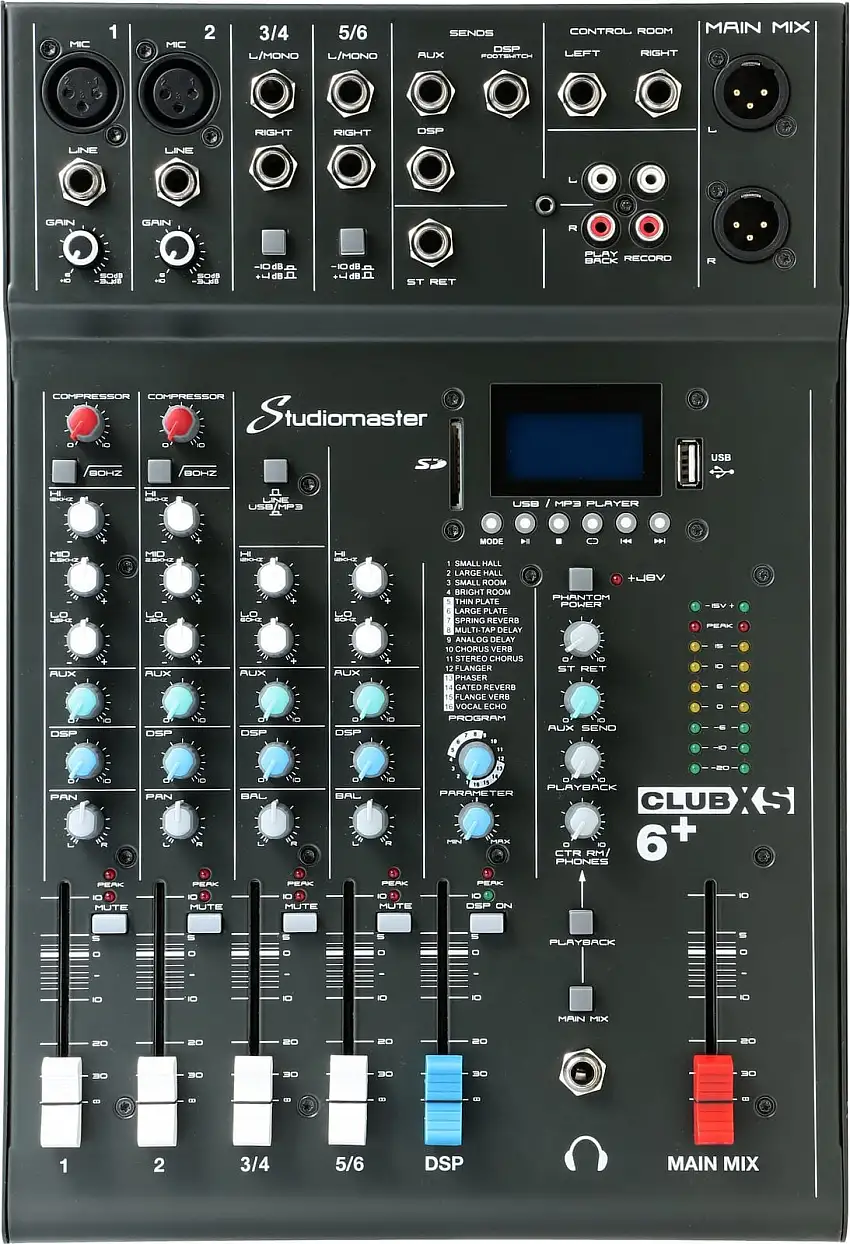Click channel 5/6 HI EQ knob
Screen dimensions: 850x1244
point(371,577)
